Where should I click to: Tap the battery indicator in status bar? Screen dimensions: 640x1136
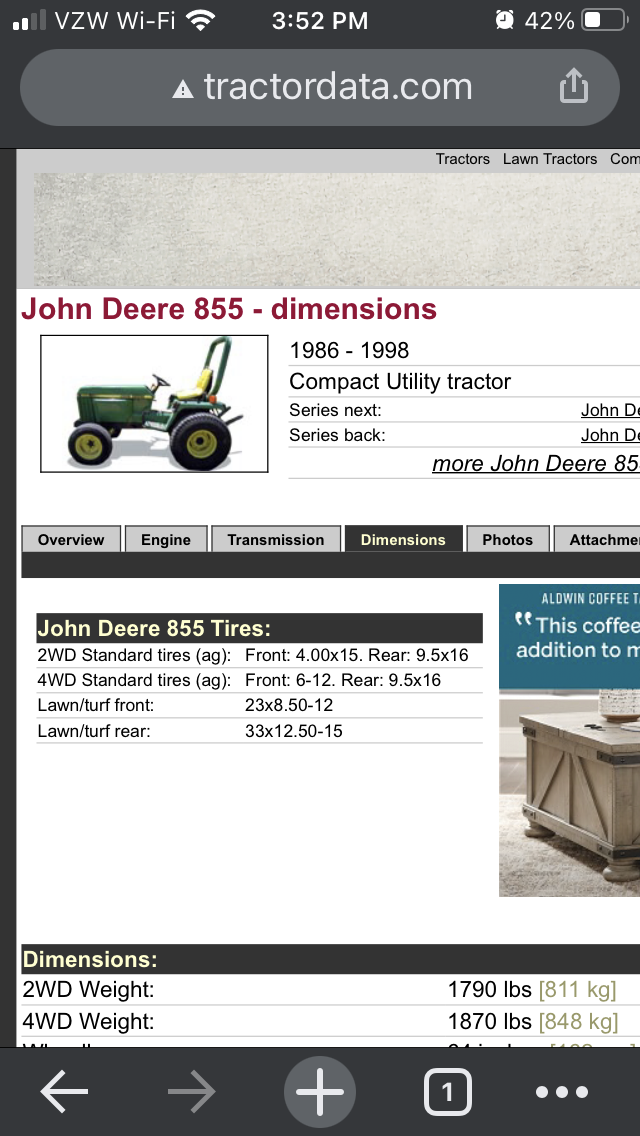(604, 21)
